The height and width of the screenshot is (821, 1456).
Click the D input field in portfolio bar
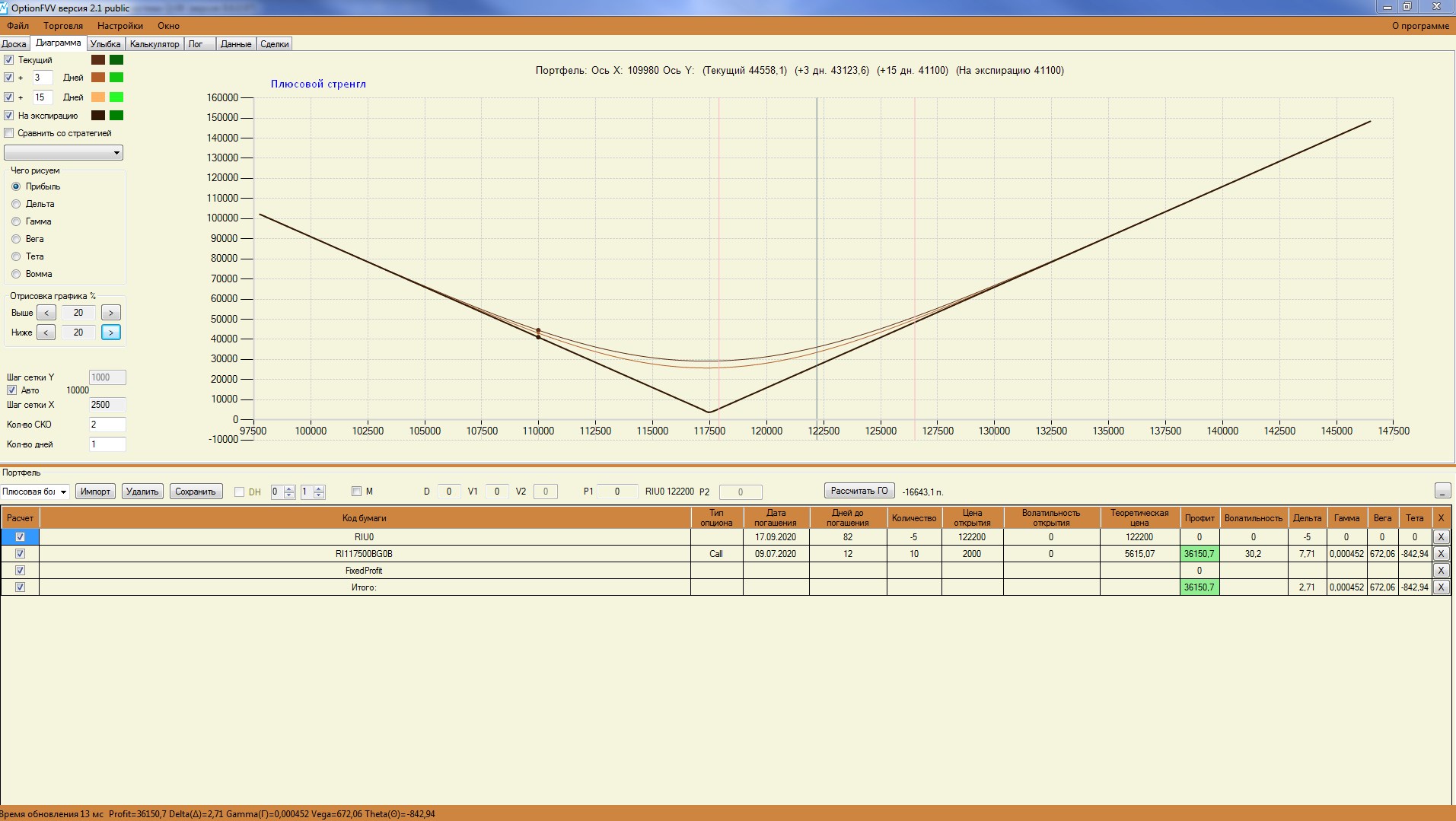tap(449, 492)
